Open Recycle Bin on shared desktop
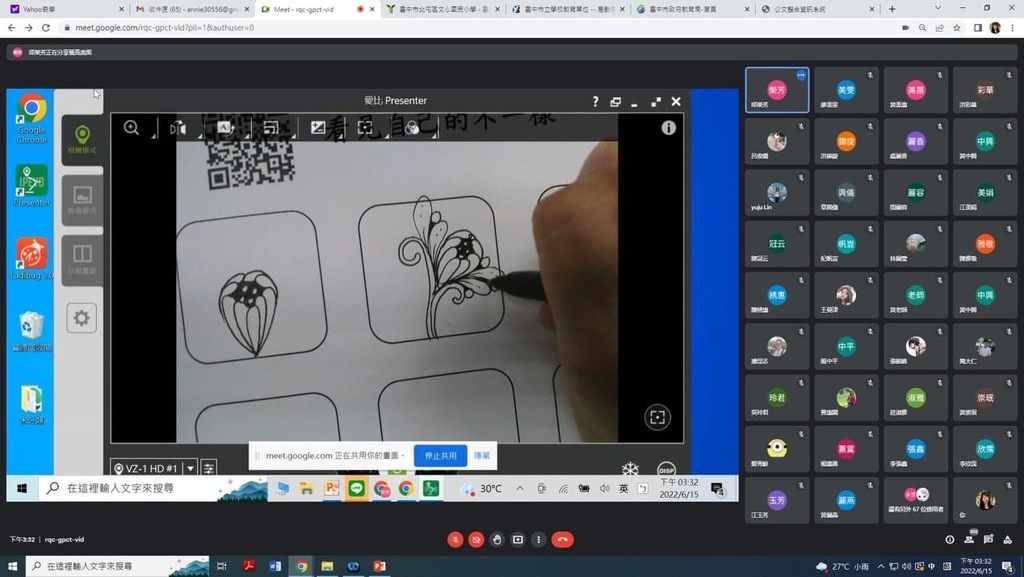The width and height of the screenshot is (1024, 577). 31,332
